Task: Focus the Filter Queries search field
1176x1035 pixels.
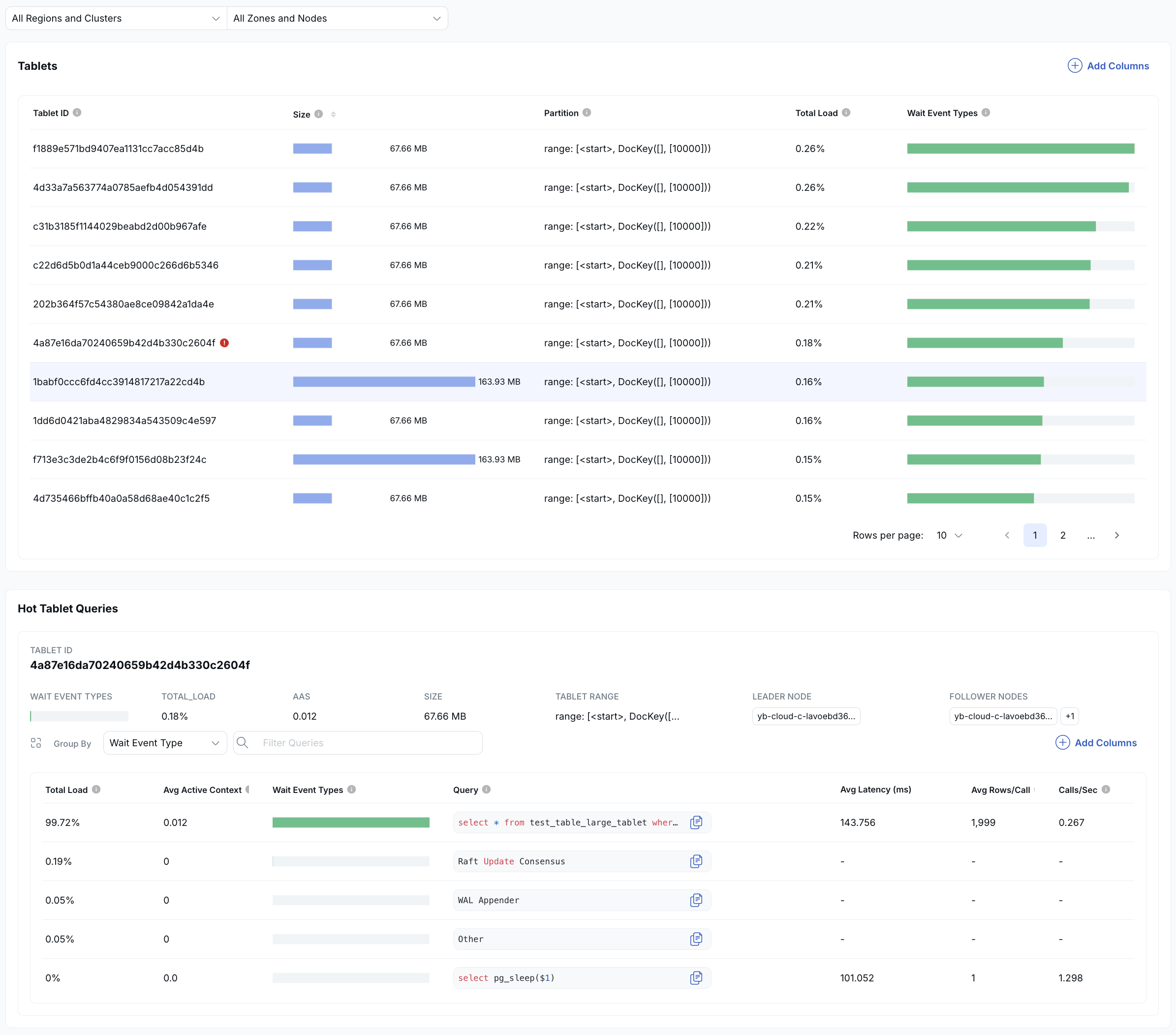Action: pyautogui.click(x=368, y=743)
